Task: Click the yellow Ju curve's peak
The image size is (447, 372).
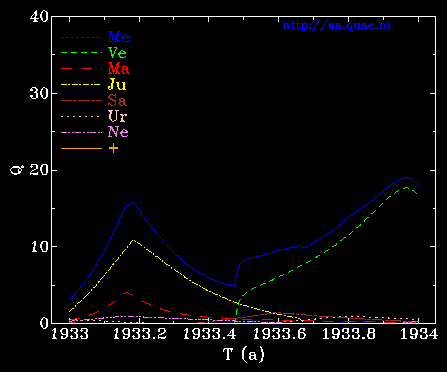Action: pos(133,240)
